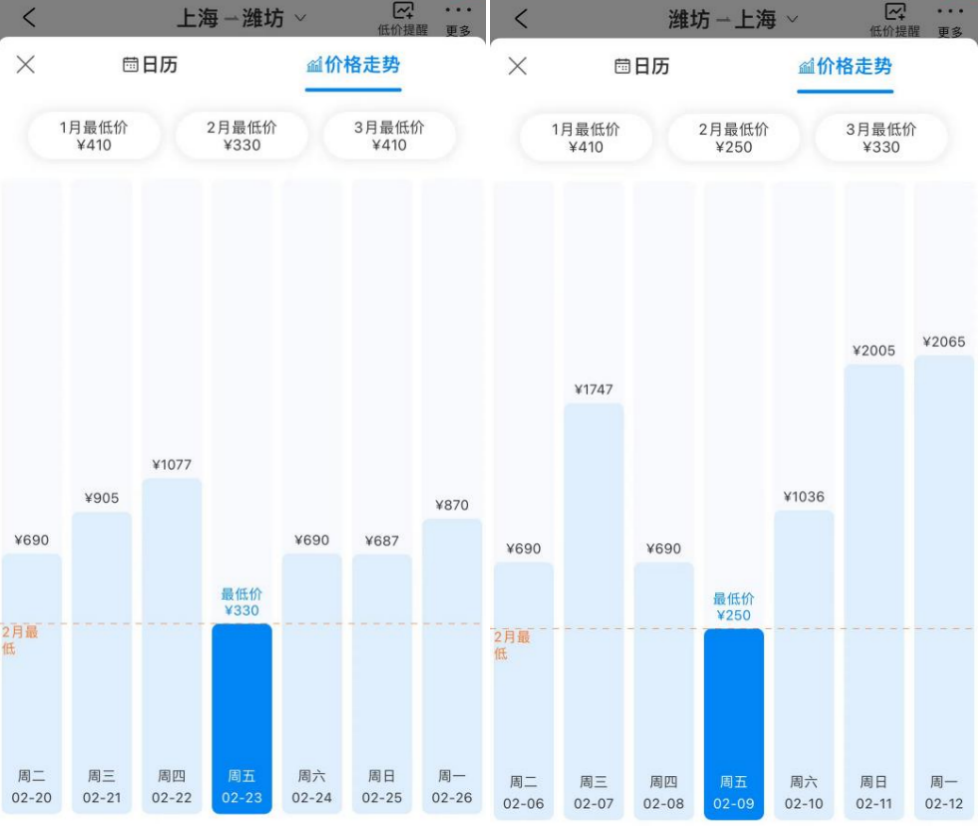The height and width of the screenshot is (826, 980).
Task: Tap 2月最低价 ¥330 button
Action: [241, 136]
